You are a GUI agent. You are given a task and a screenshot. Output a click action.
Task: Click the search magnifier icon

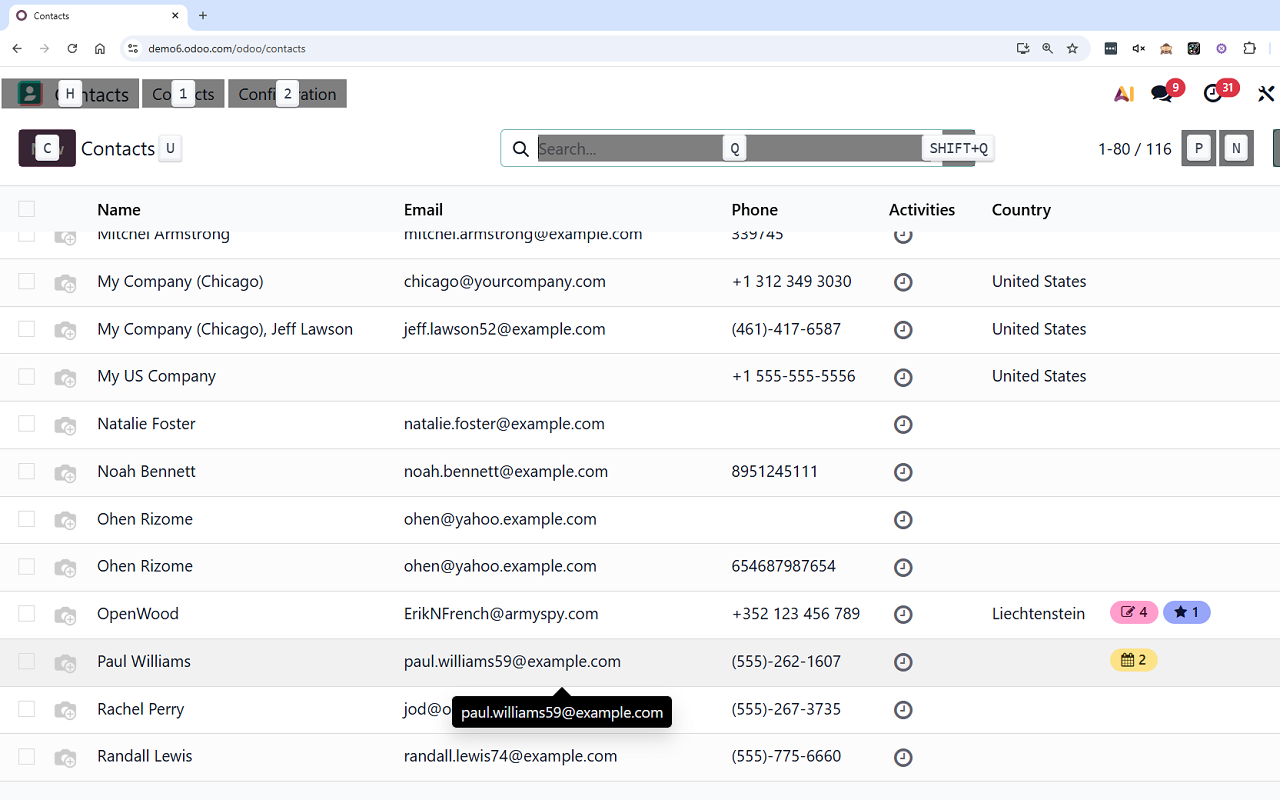click(520, 149)
